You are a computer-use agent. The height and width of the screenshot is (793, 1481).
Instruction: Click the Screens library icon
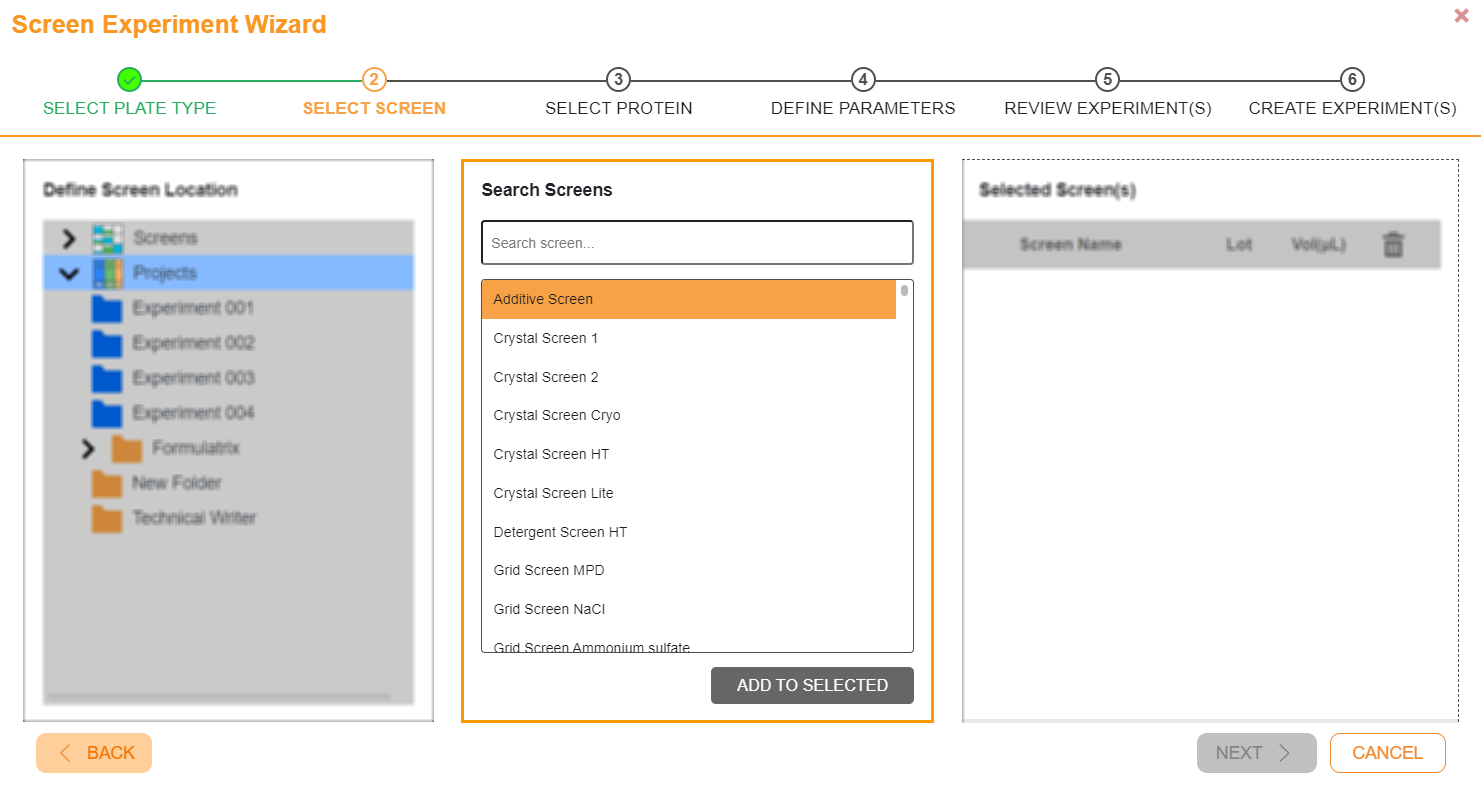pyautogui.click(x=110, y=237)
